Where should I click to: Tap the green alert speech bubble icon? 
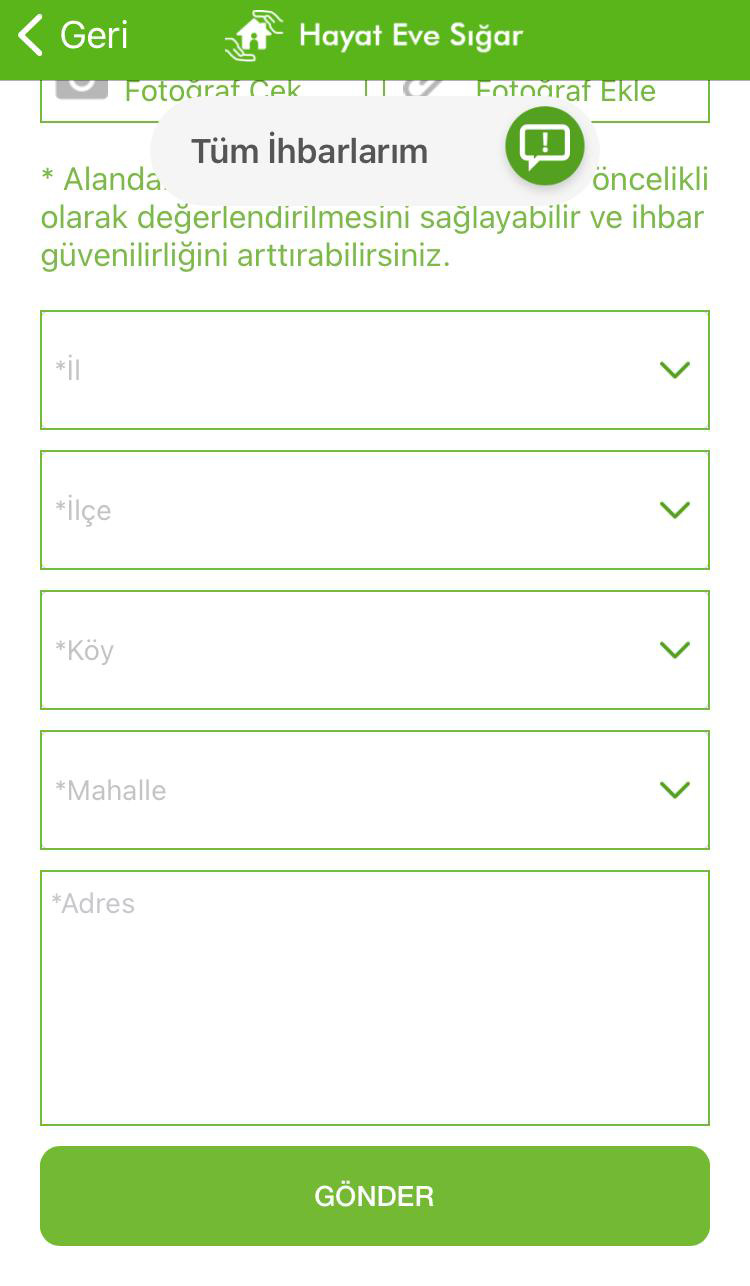coord(545,145)
